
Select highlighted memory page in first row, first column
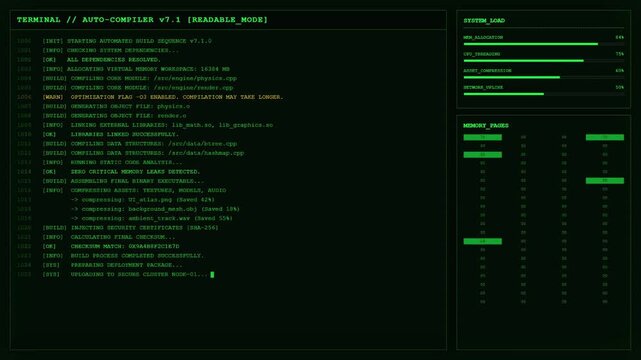pos(482,137)
